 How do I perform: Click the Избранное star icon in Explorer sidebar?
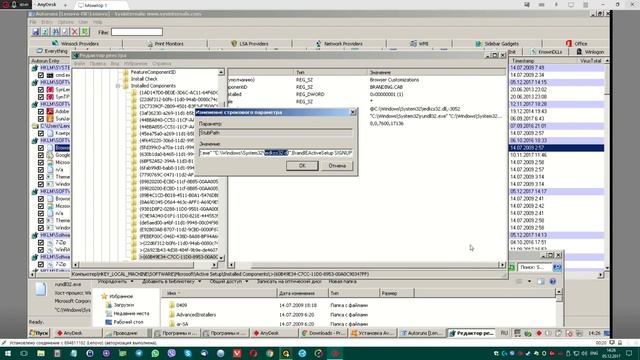pos(104,296)
